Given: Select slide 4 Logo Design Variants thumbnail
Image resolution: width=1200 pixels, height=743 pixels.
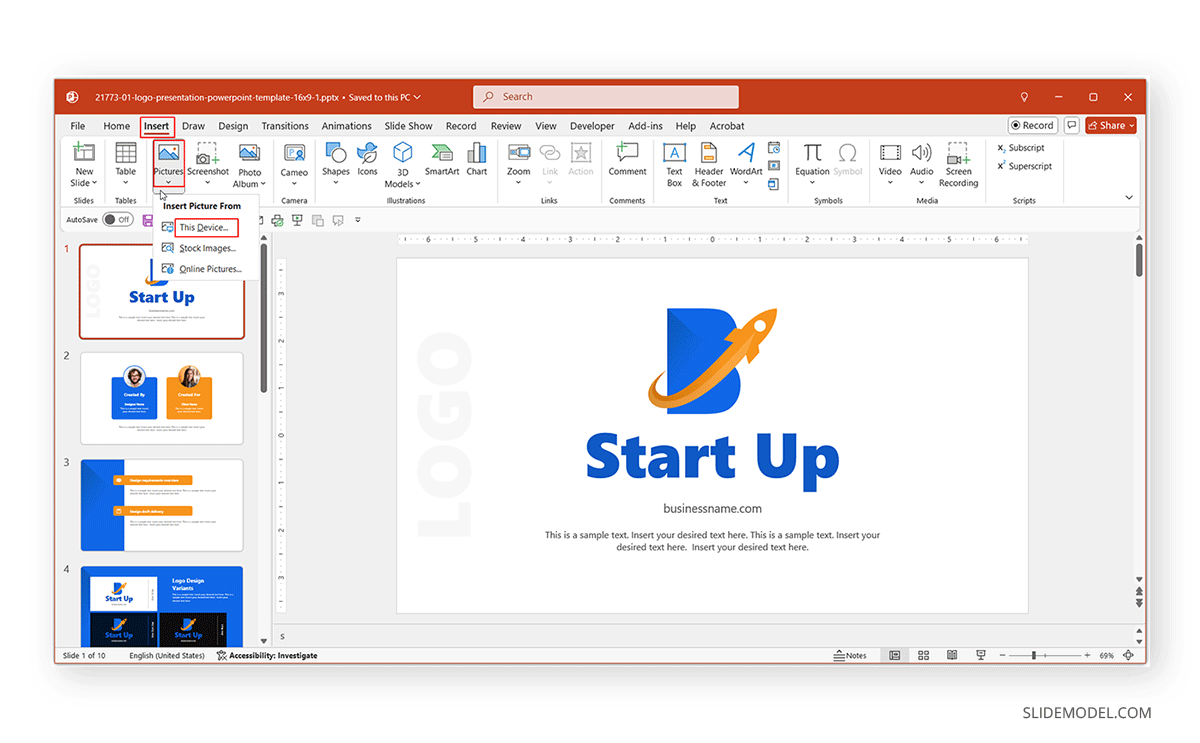Looking at the screenshot, I should point(162,606).
